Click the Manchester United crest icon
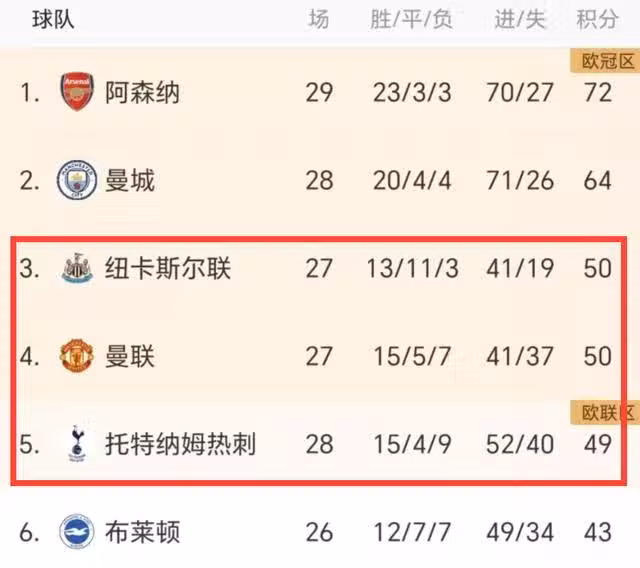The image size is (640, 568). [76, 355]
